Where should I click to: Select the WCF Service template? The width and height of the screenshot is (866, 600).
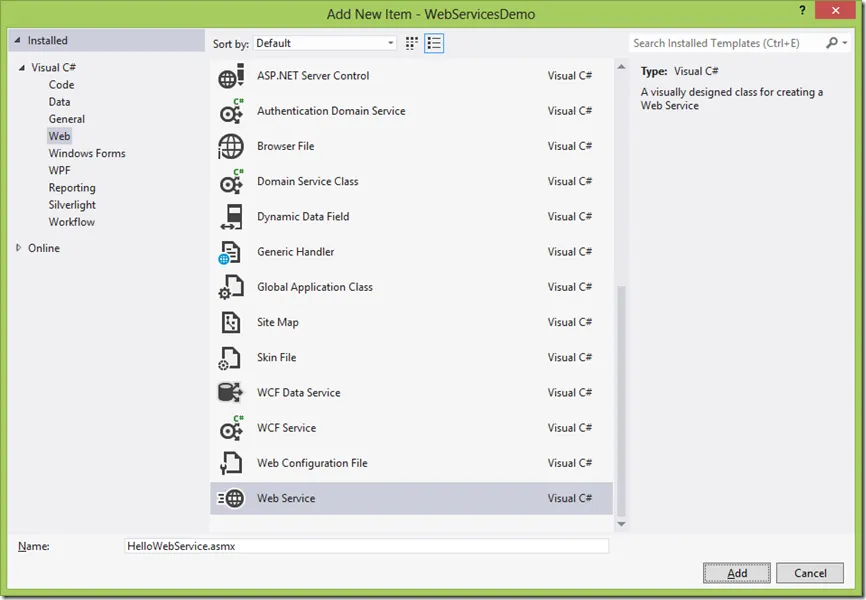pos(411,428)
